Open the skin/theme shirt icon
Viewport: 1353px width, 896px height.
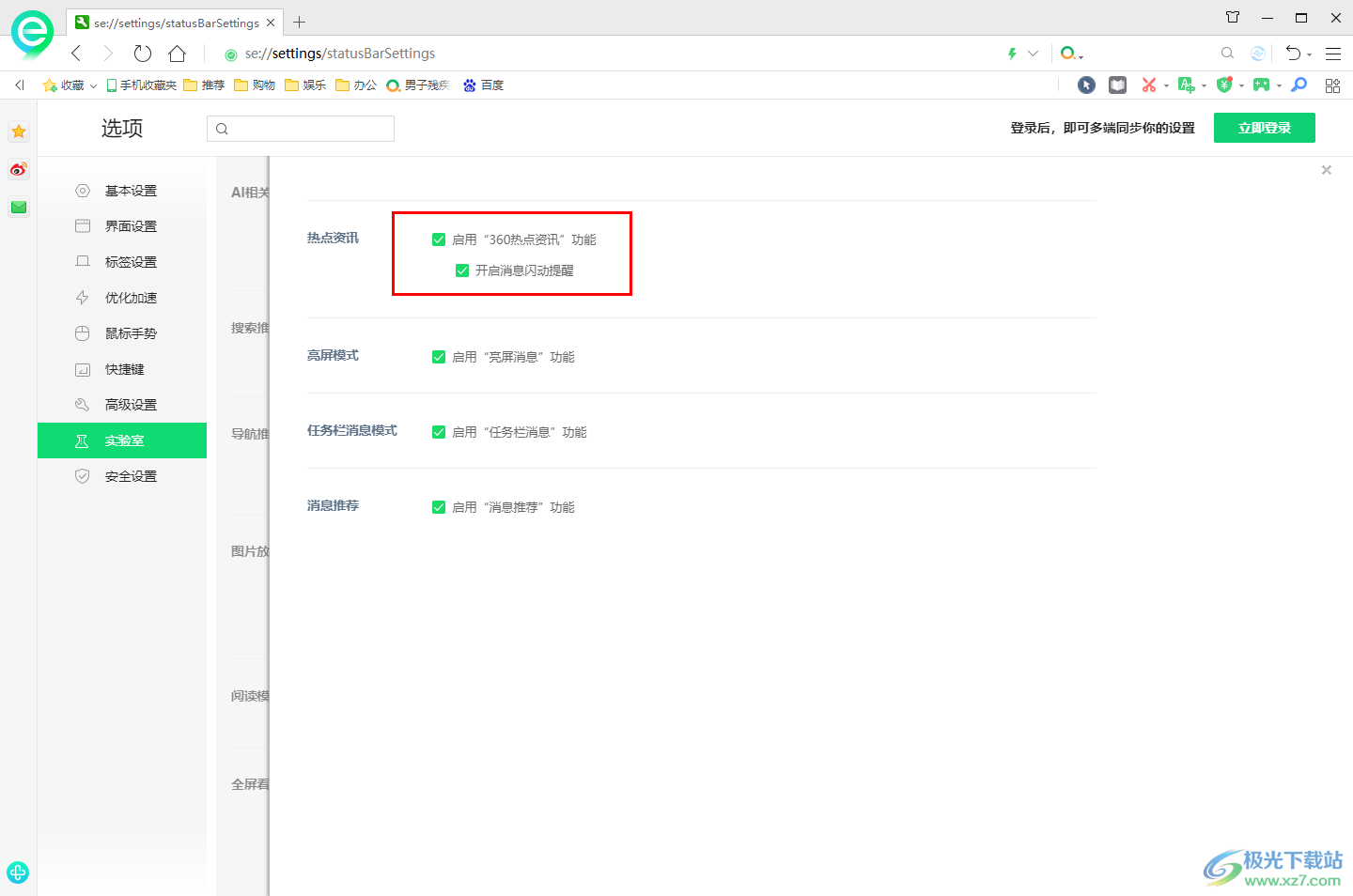pos(1233,17)
